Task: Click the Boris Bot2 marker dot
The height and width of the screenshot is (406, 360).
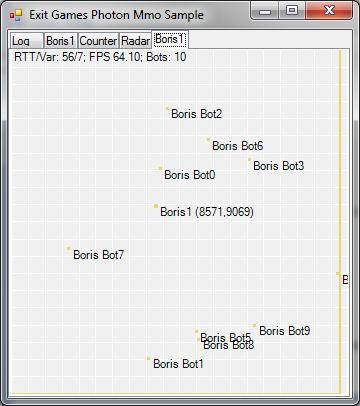Action: (x=167, y=108)
